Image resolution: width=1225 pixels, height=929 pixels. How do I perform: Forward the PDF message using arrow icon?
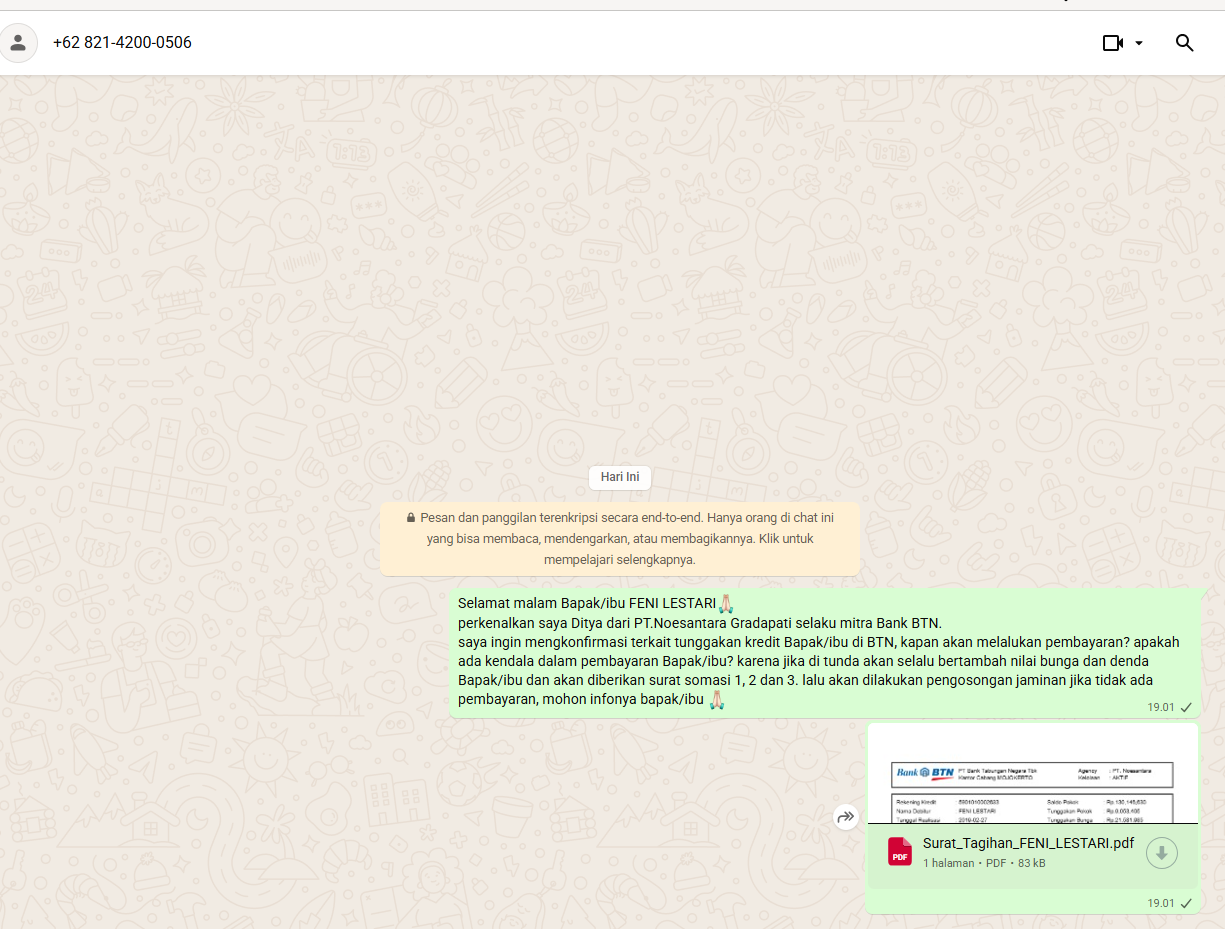click(846, 817)
